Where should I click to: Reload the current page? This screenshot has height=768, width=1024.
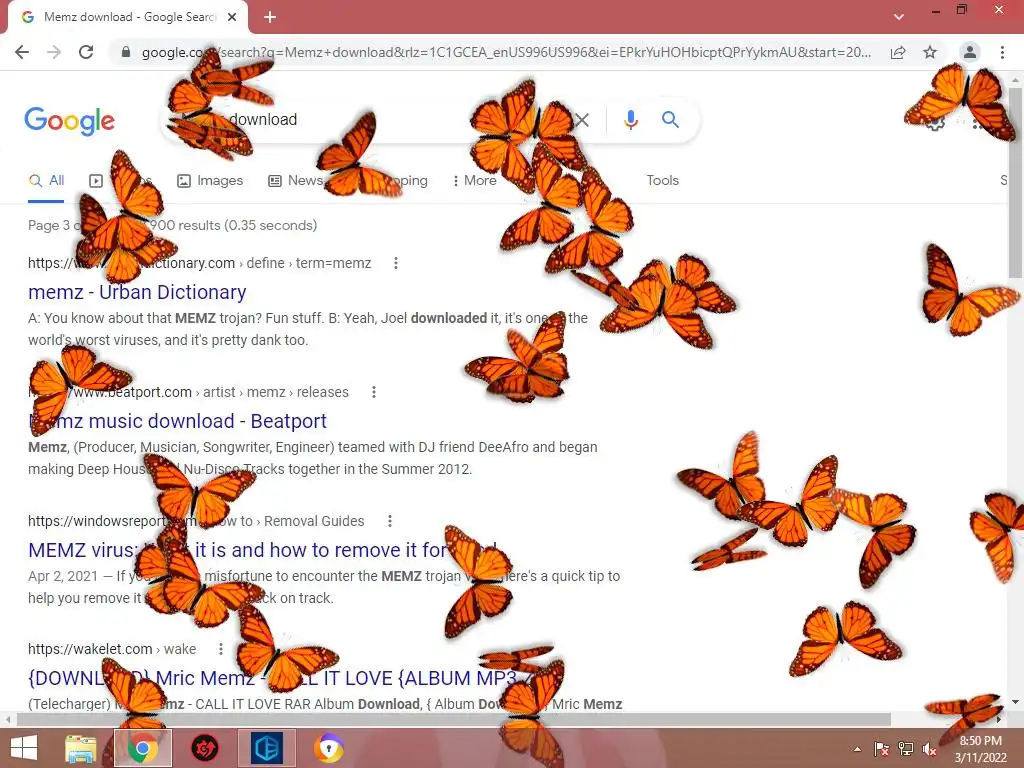point(86,52)
